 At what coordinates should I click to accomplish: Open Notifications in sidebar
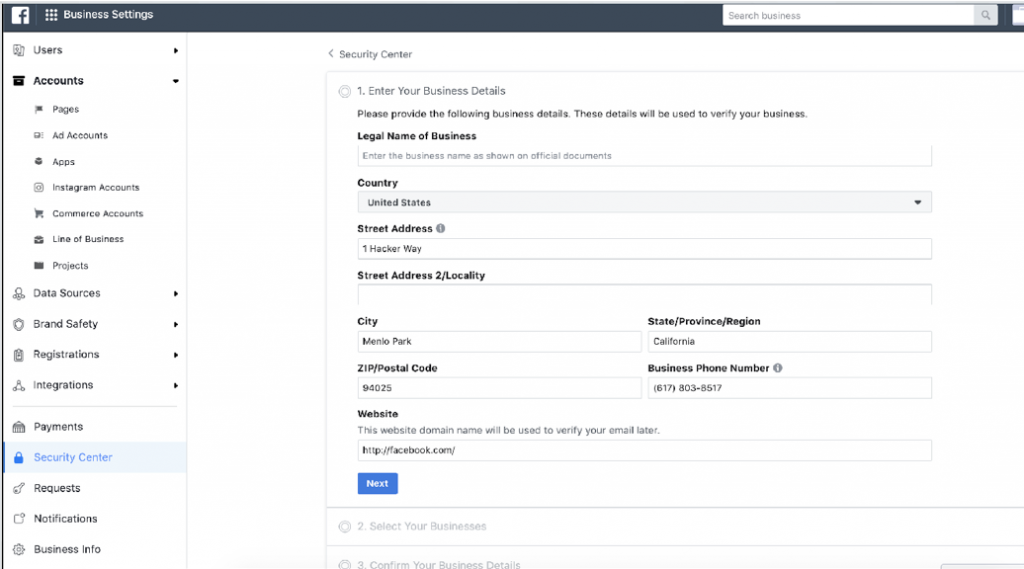(65, 519)
